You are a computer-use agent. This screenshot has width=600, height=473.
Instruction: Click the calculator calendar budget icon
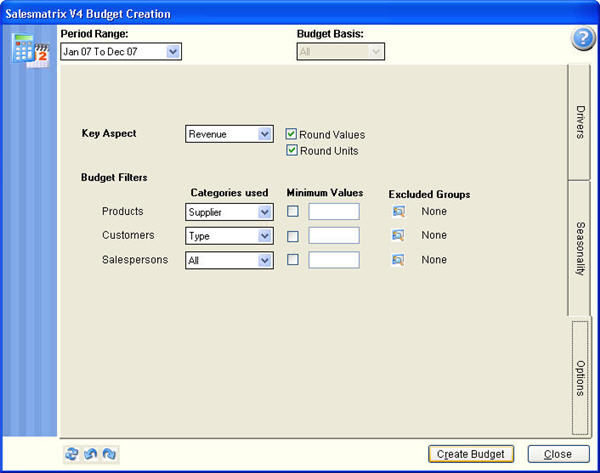coord(30,49)
